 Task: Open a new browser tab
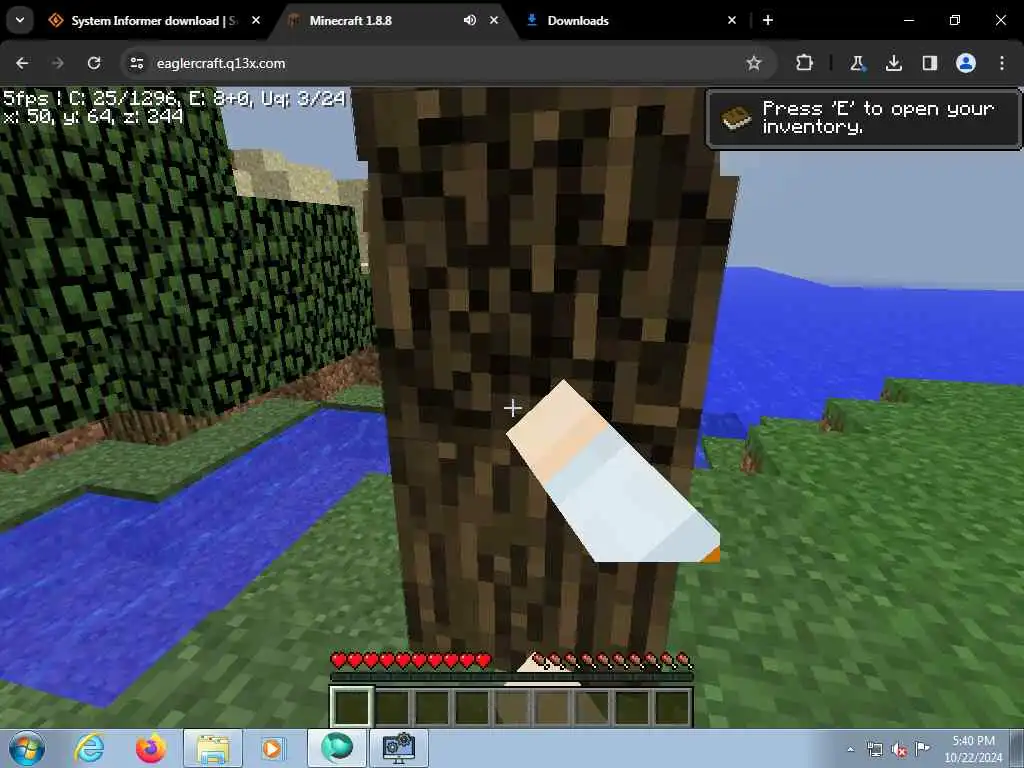768,20
